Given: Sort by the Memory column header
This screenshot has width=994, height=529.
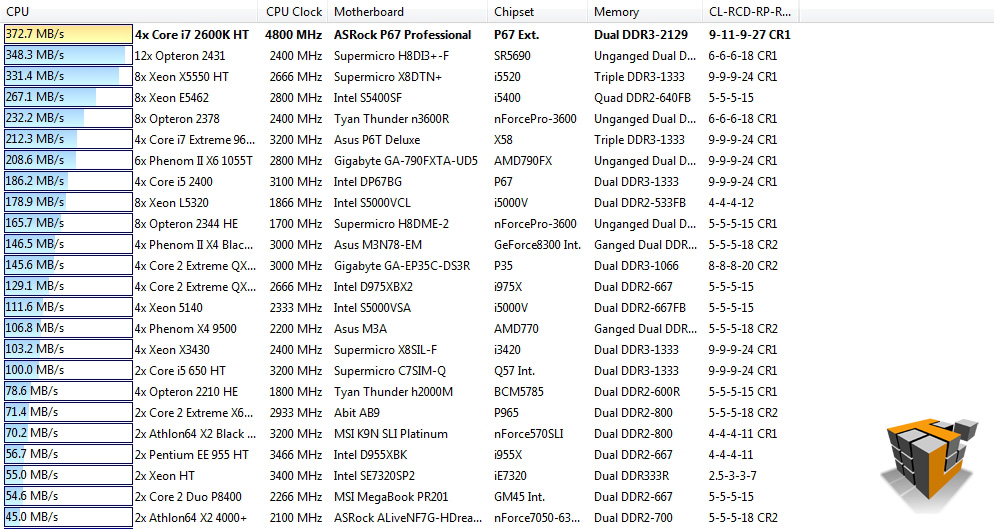Looking at the screenshot, I should (645, 11).
